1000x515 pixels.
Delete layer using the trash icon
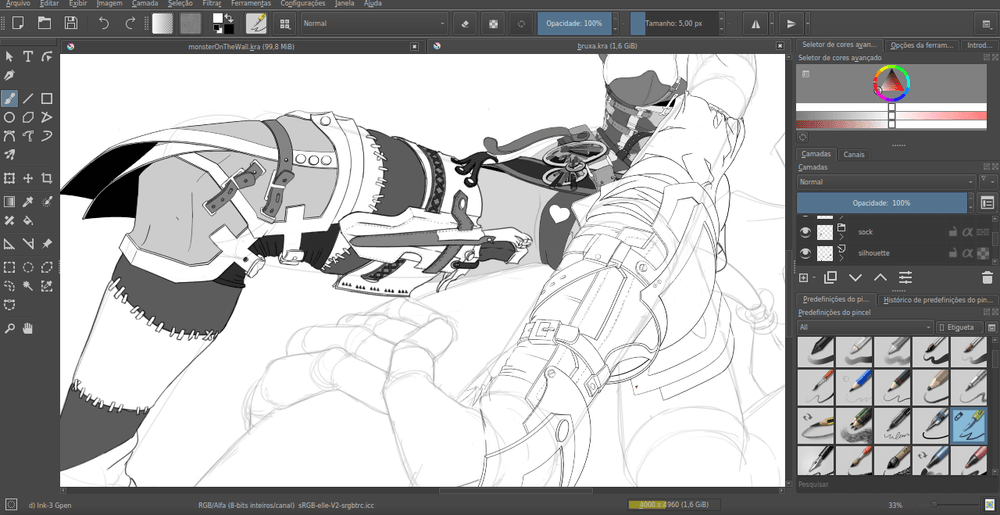[x=989, y=277]
